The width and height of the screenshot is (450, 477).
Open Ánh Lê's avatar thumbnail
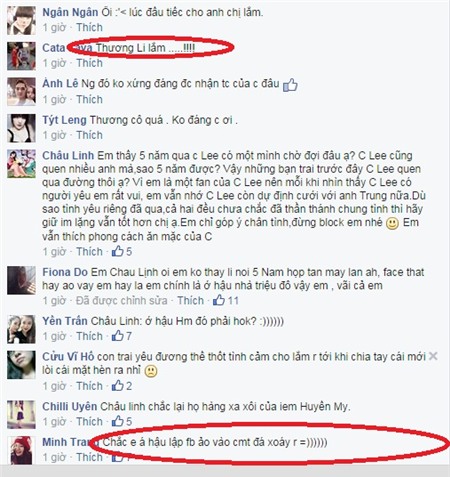(x=21, y=92)
